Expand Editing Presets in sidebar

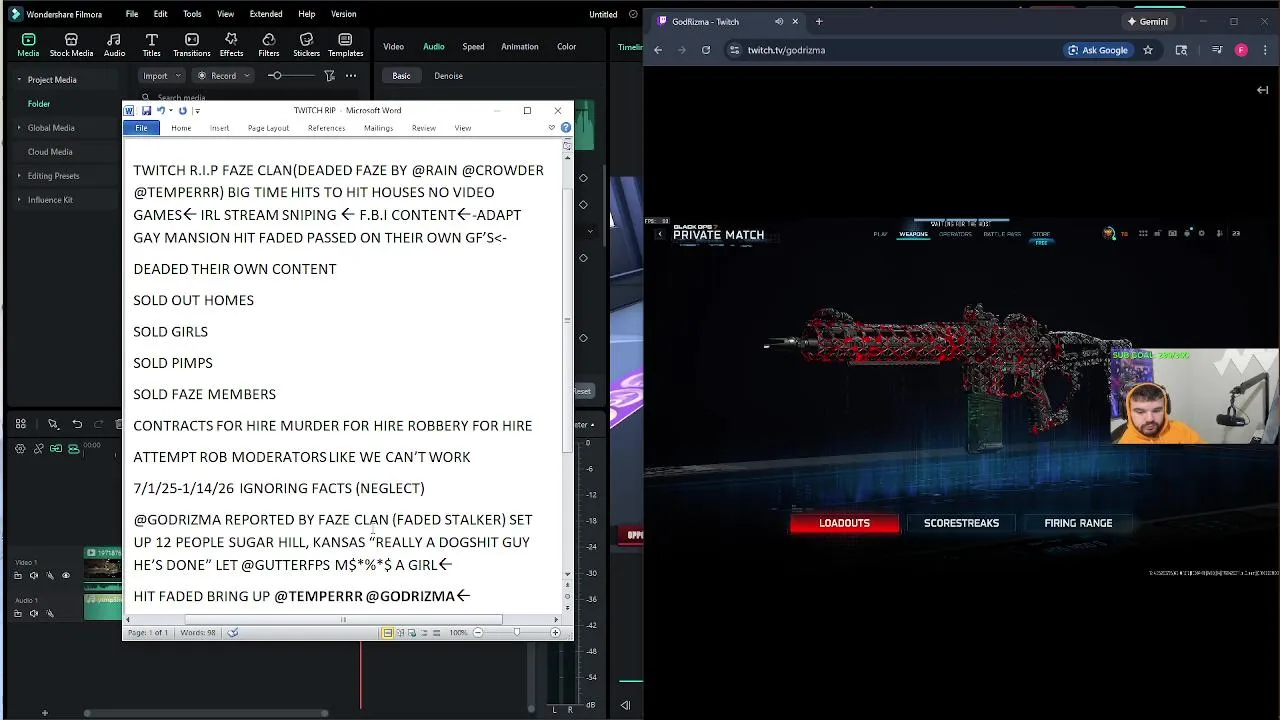point(19,175)
